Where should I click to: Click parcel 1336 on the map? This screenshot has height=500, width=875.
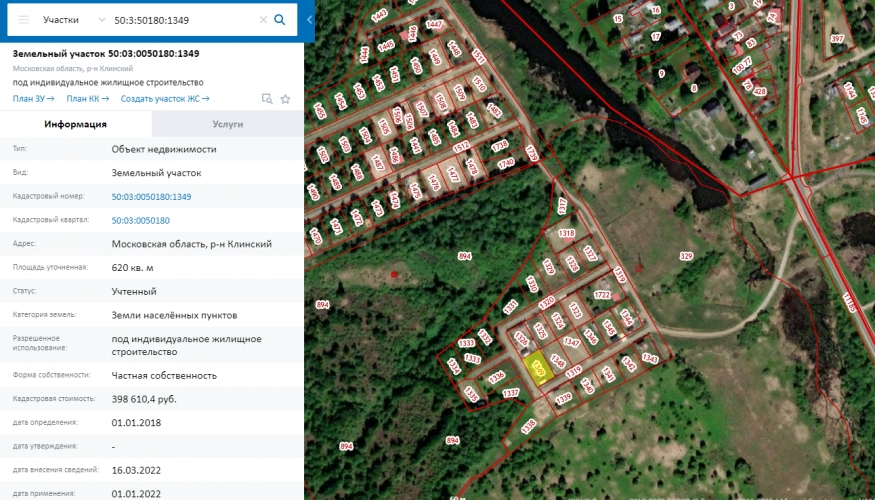point(497,378)
